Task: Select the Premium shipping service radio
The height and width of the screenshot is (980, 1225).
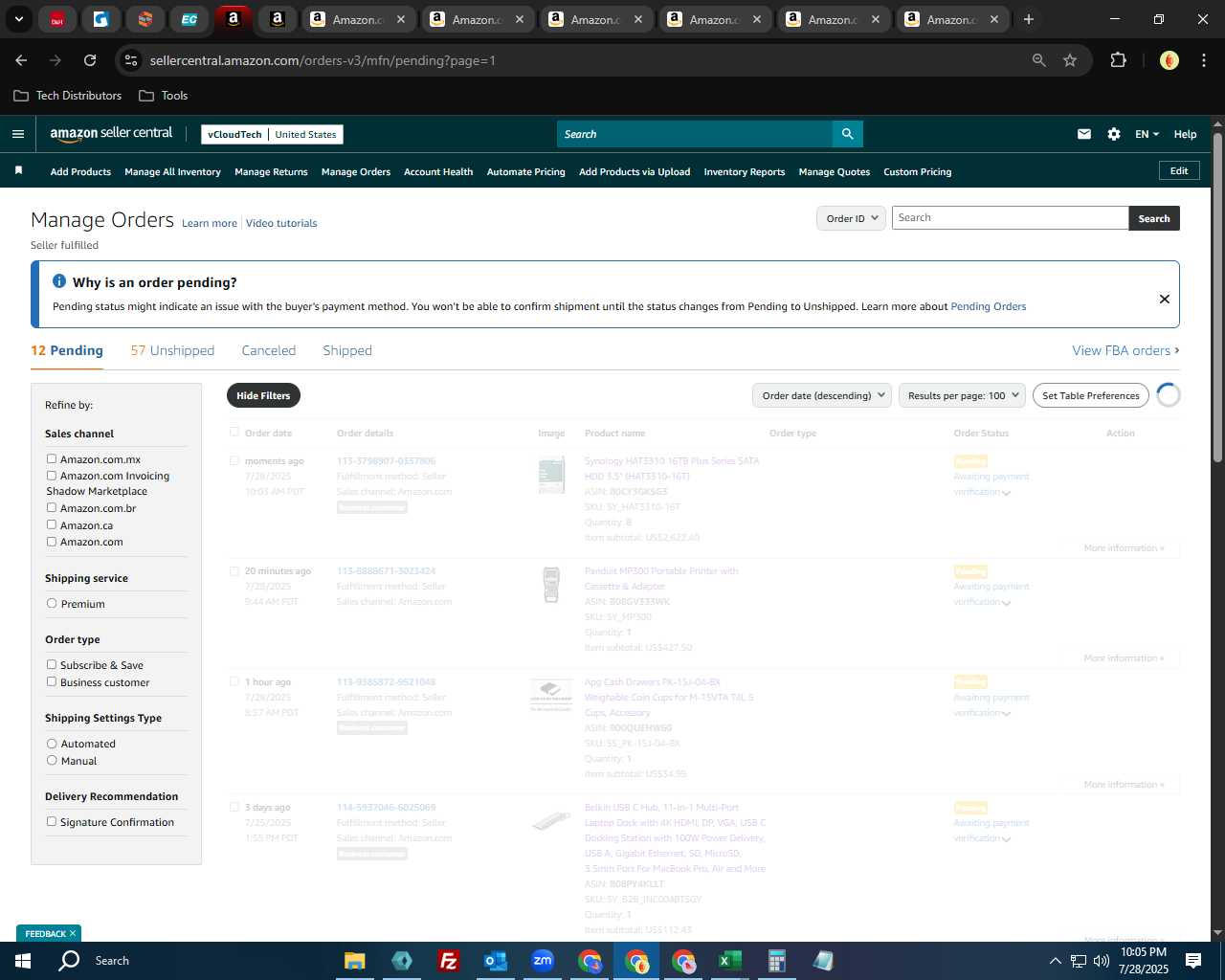Action: coord(52,604)
